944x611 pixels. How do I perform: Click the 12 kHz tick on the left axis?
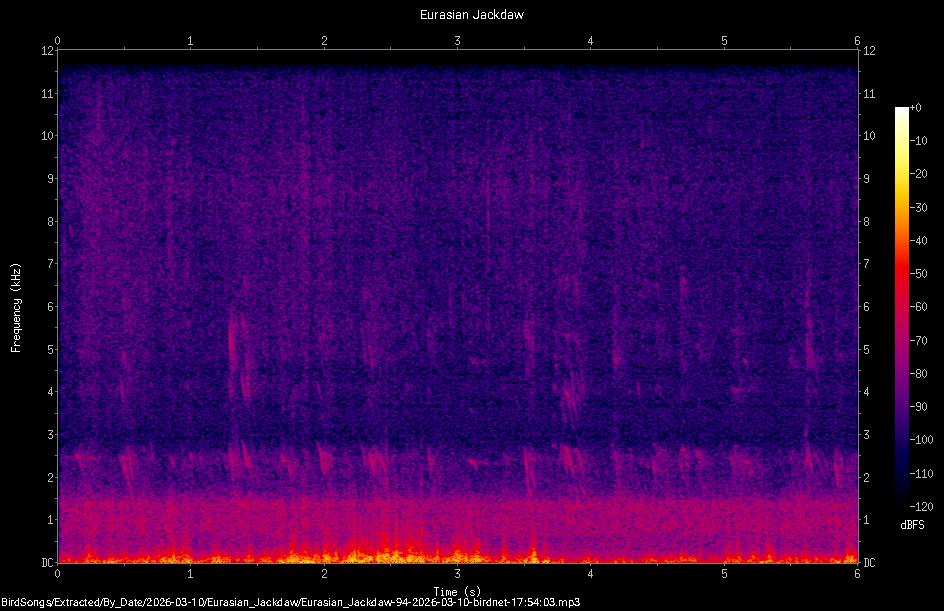[x=47, y=53]
